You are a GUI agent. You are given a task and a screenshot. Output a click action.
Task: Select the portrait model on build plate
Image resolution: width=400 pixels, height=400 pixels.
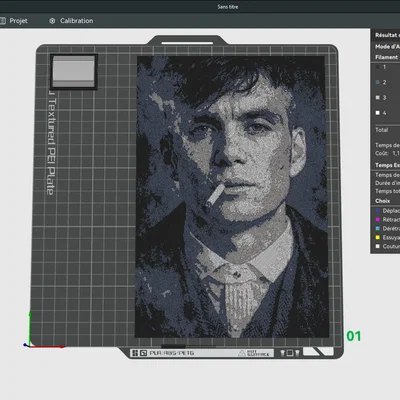(232, 196)
